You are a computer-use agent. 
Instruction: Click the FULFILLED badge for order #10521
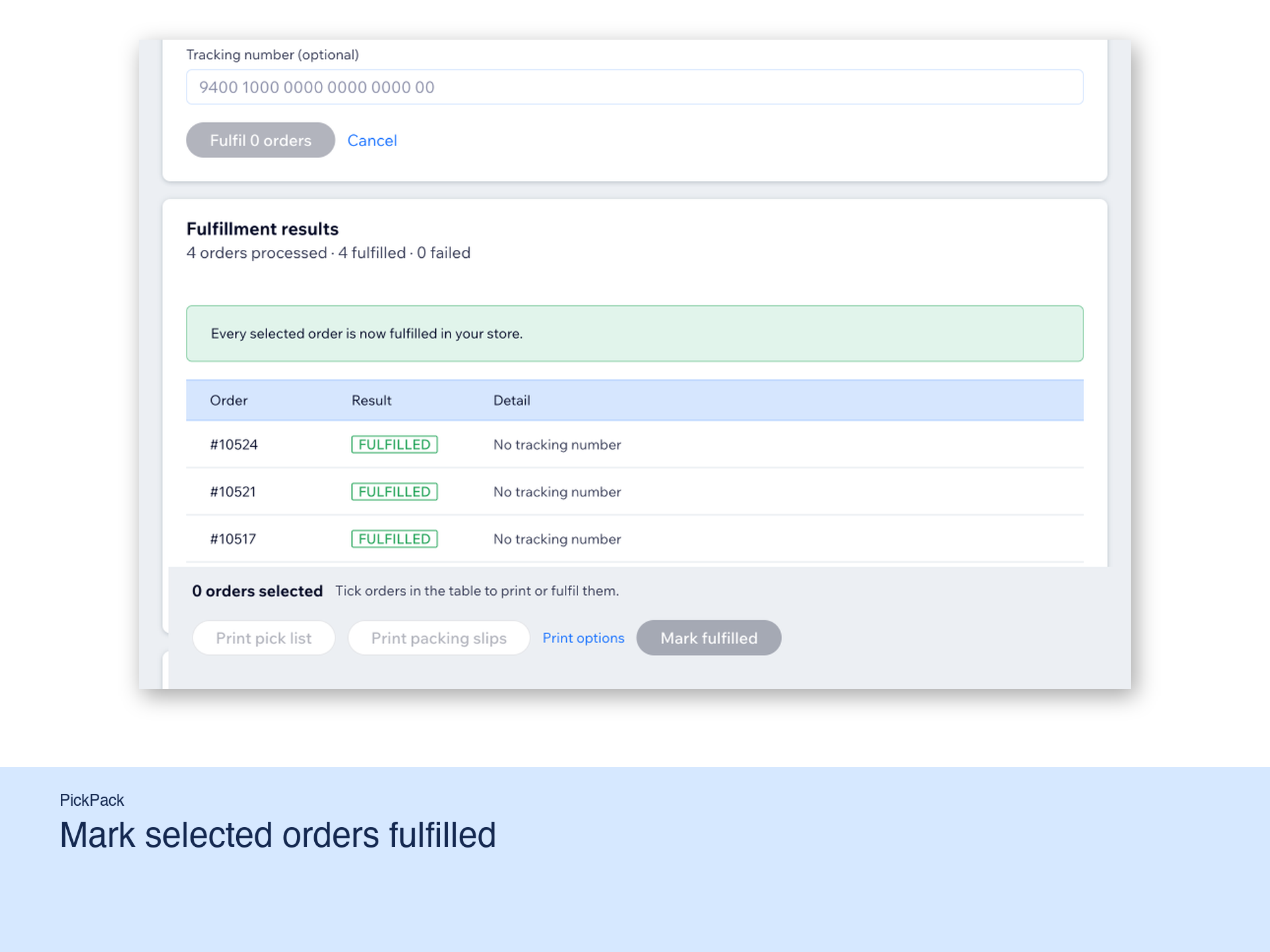pos(394,492)
